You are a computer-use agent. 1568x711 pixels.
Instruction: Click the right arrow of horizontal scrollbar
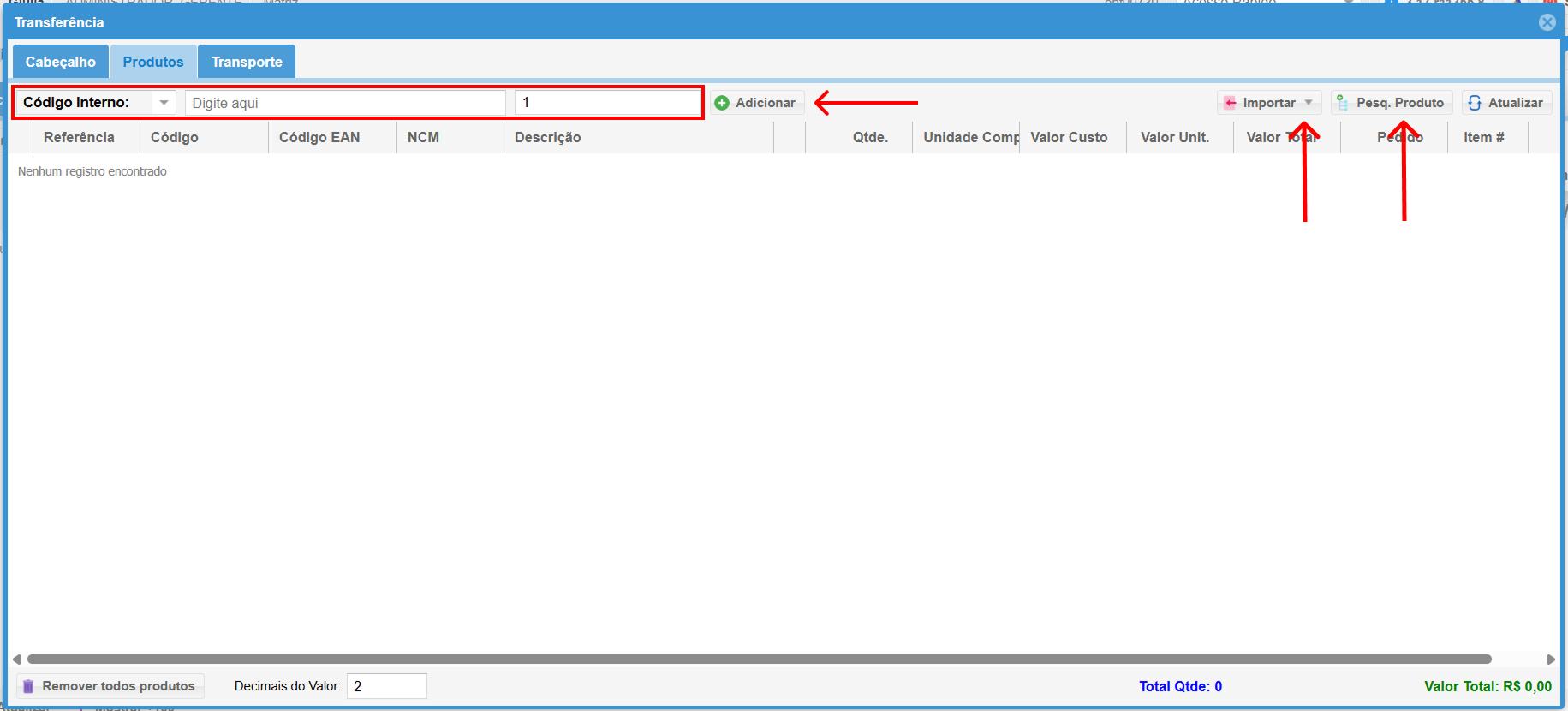[1551, 660]
